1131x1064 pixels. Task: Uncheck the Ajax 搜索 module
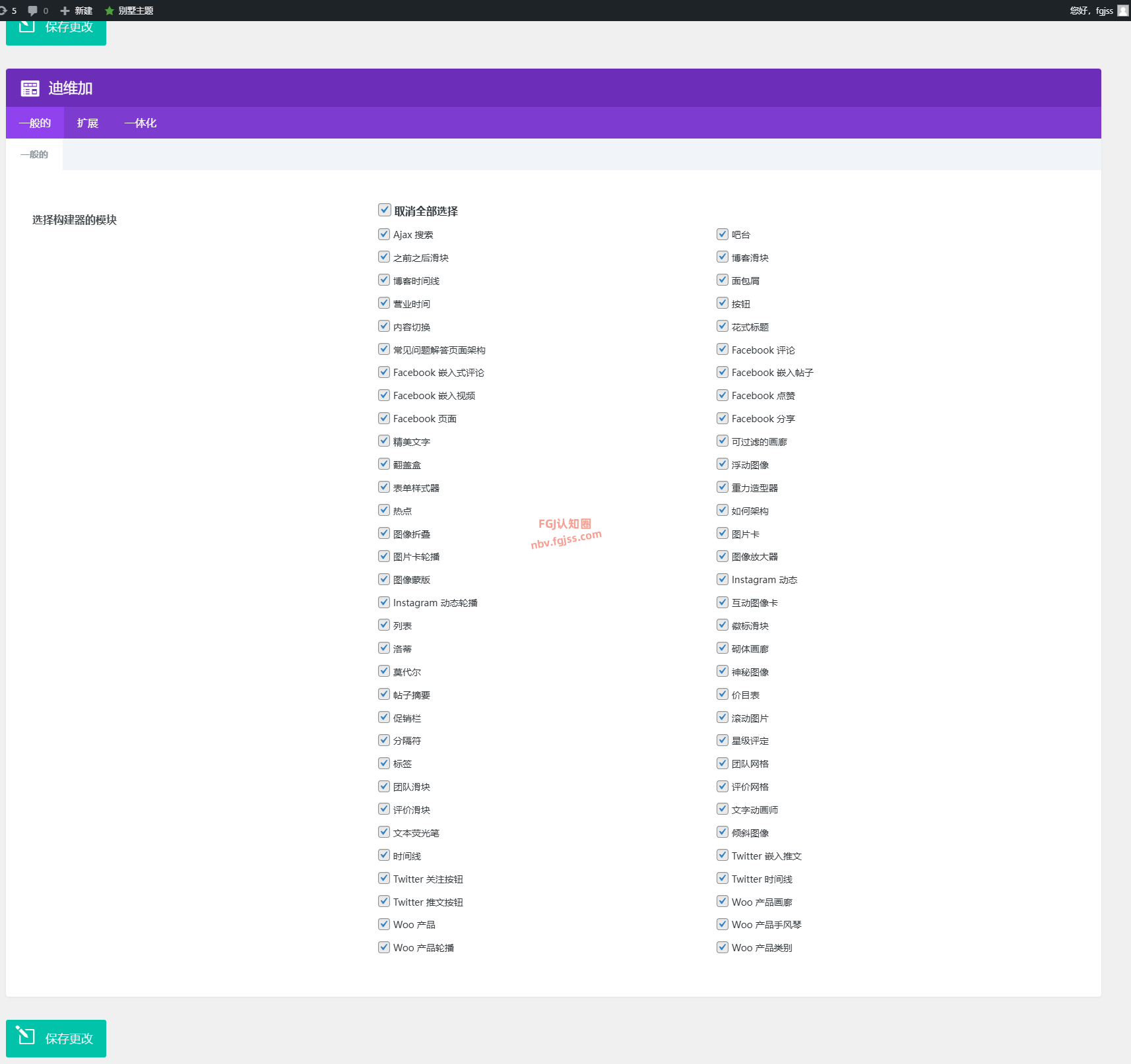(384, 234)
